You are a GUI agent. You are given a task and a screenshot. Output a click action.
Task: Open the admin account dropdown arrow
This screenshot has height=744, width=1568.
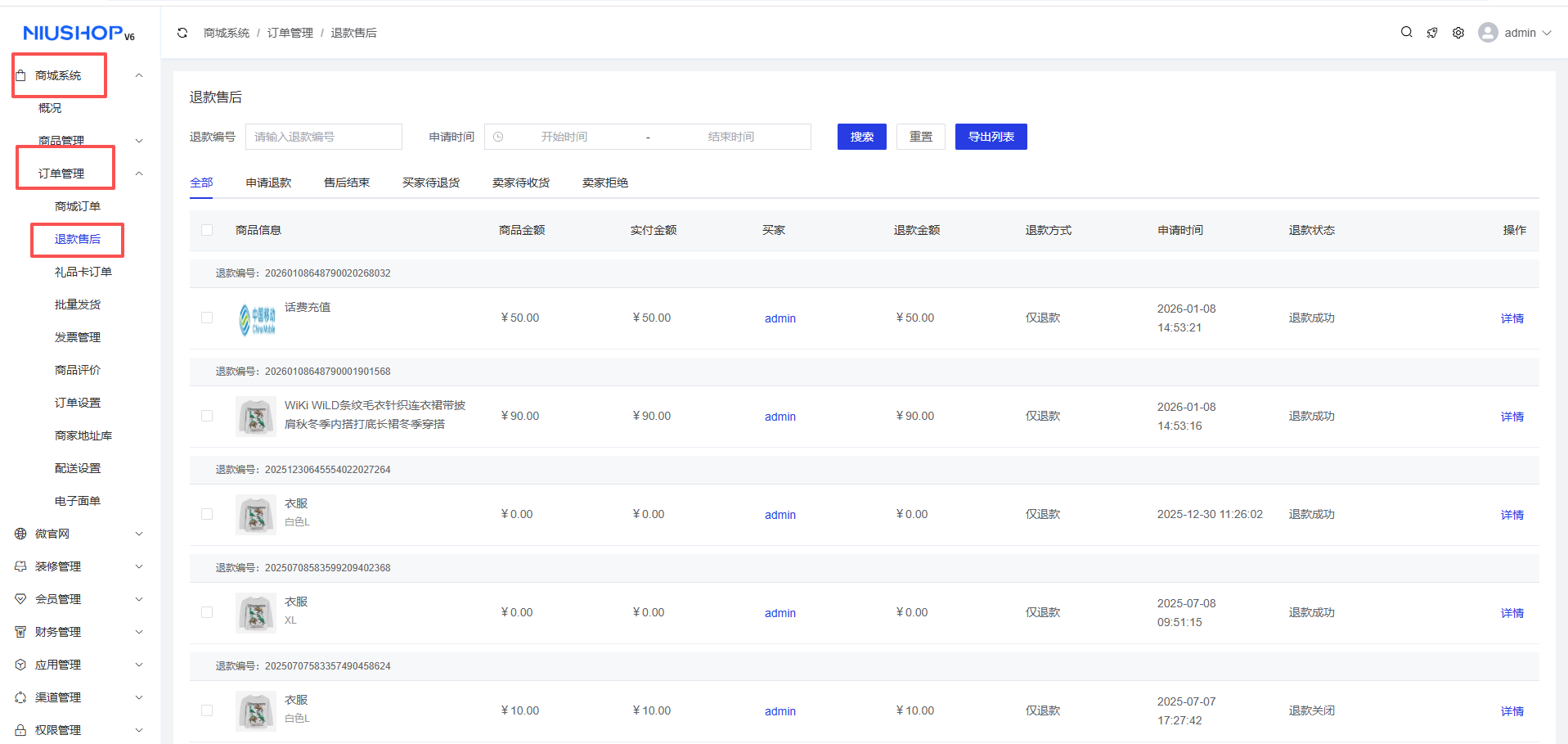pyautogui.click(x=1547, y=33)
